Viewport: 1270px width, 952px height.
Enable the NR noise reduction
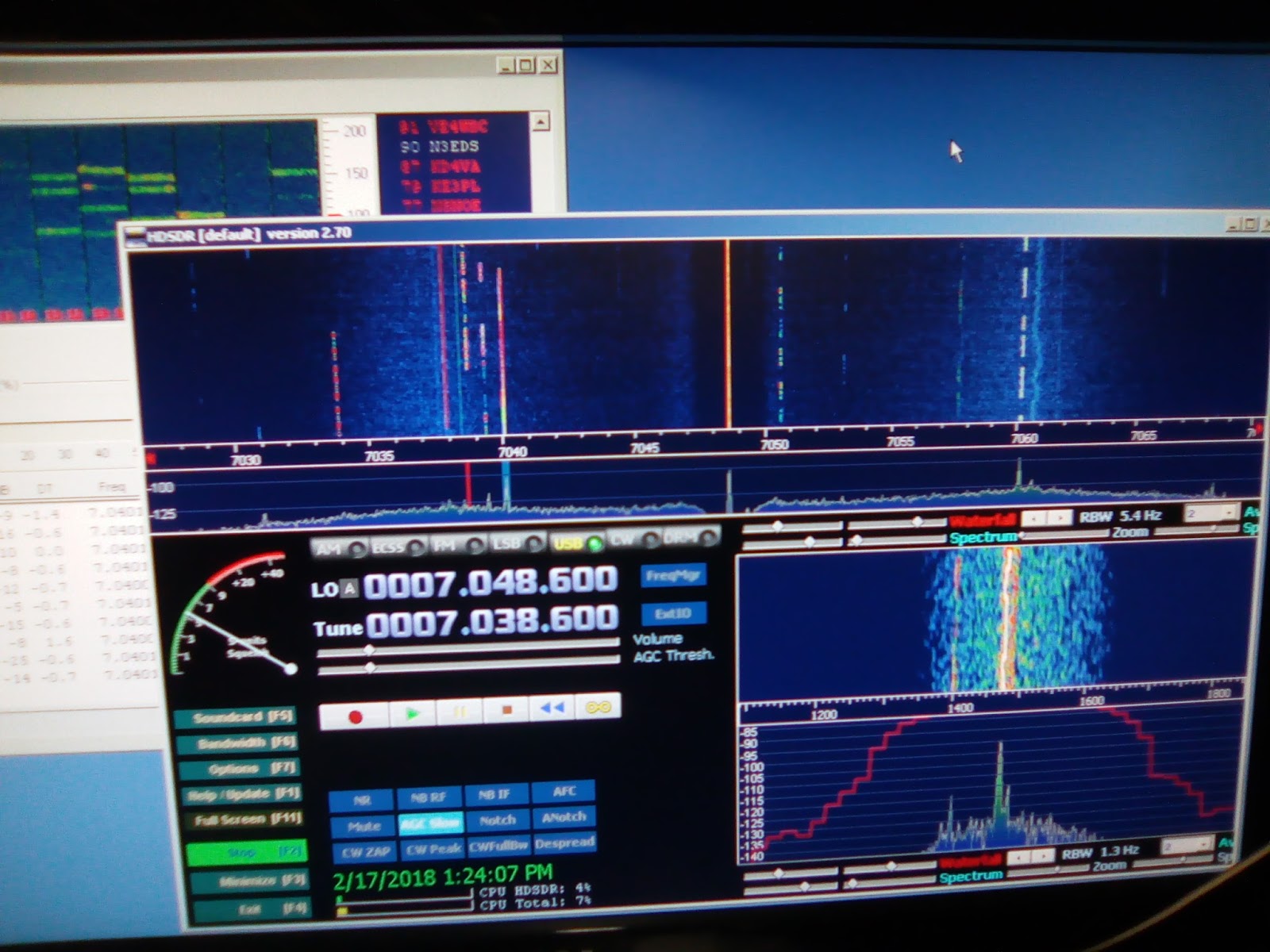point(361,800)
